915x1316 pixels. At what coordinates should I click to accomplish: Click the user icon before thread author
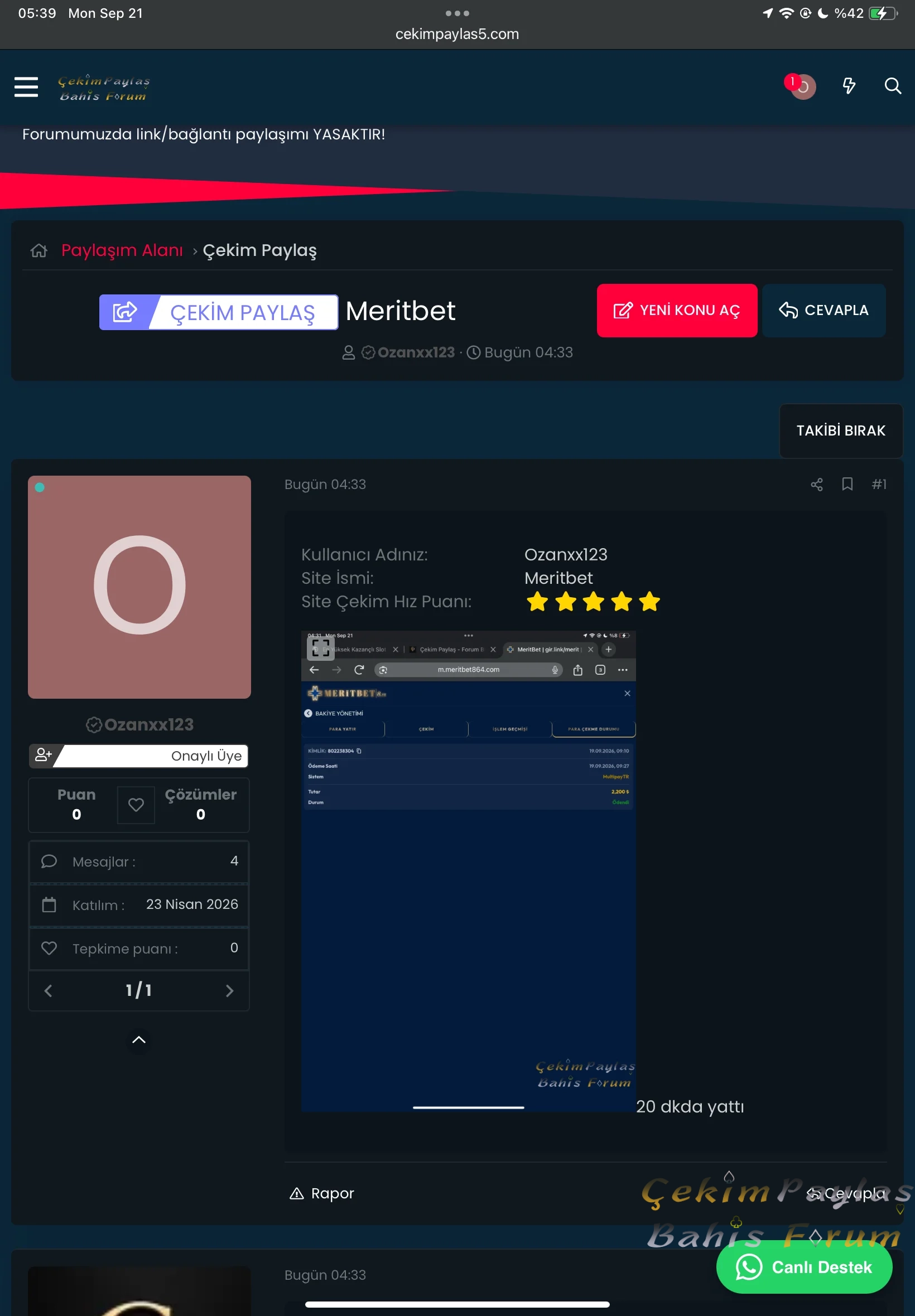pyautogui.click(x=348, y=352)
